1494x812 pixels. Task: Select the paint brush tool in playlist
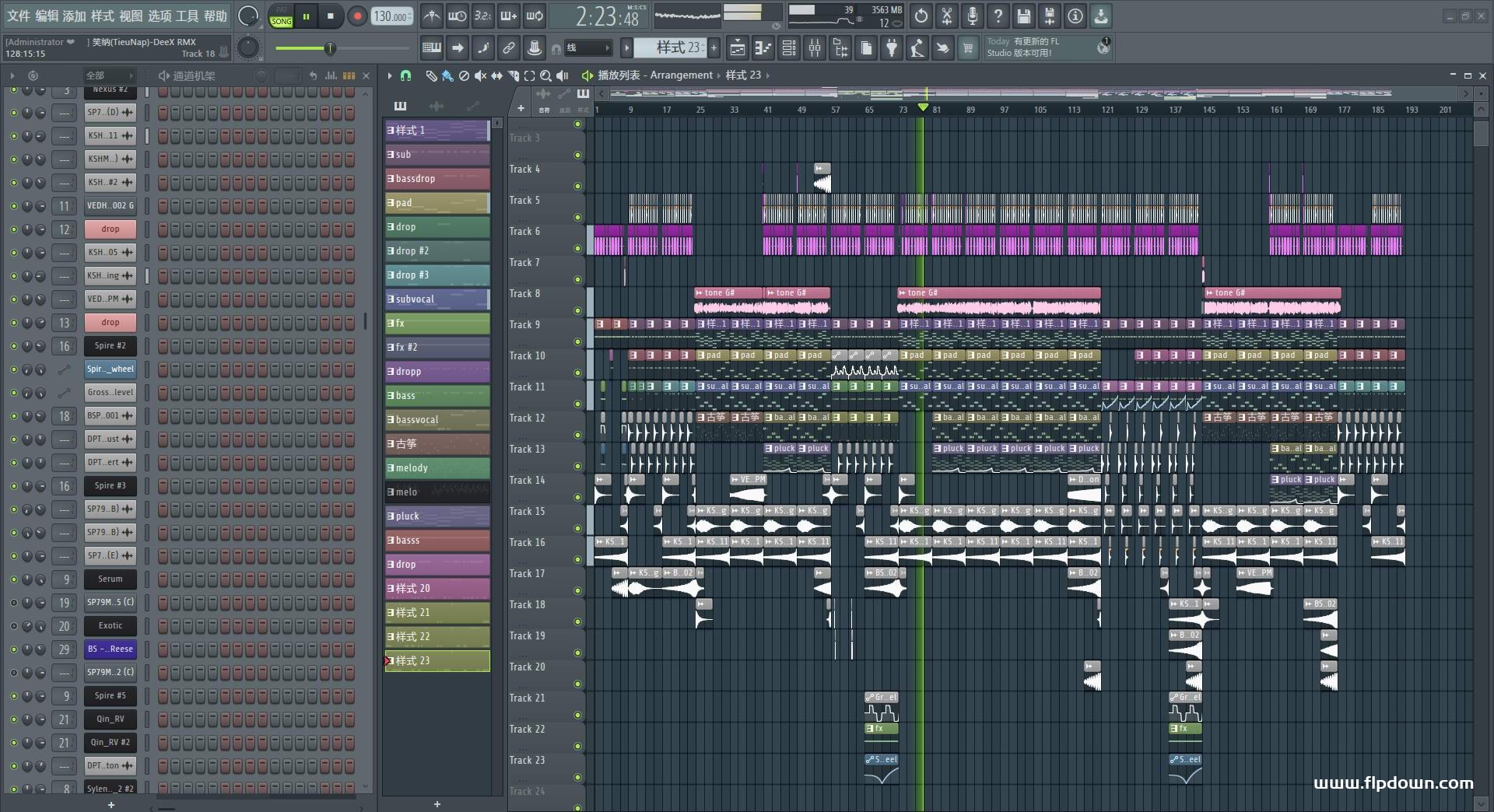click(x=447, y=75)
